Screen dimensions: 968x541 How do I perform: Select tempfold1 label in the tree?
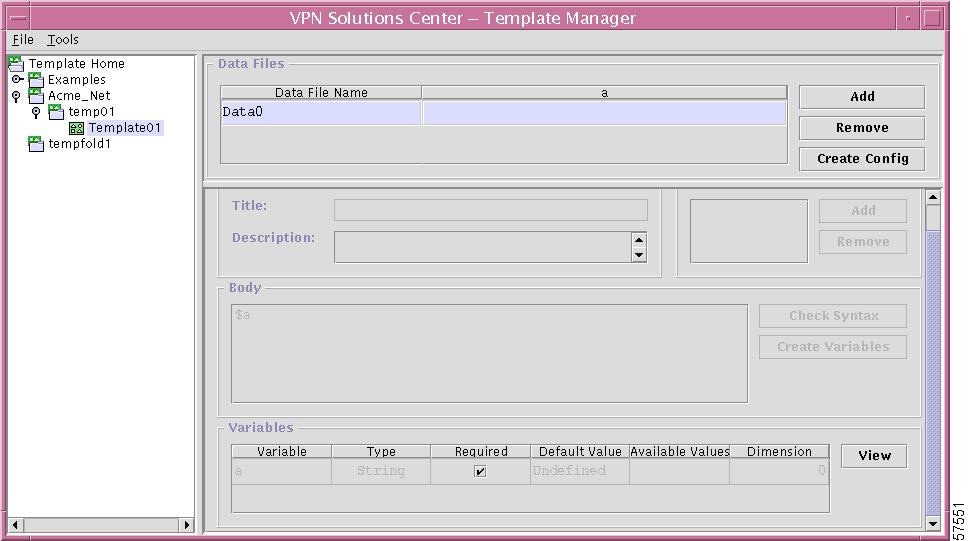80,144
